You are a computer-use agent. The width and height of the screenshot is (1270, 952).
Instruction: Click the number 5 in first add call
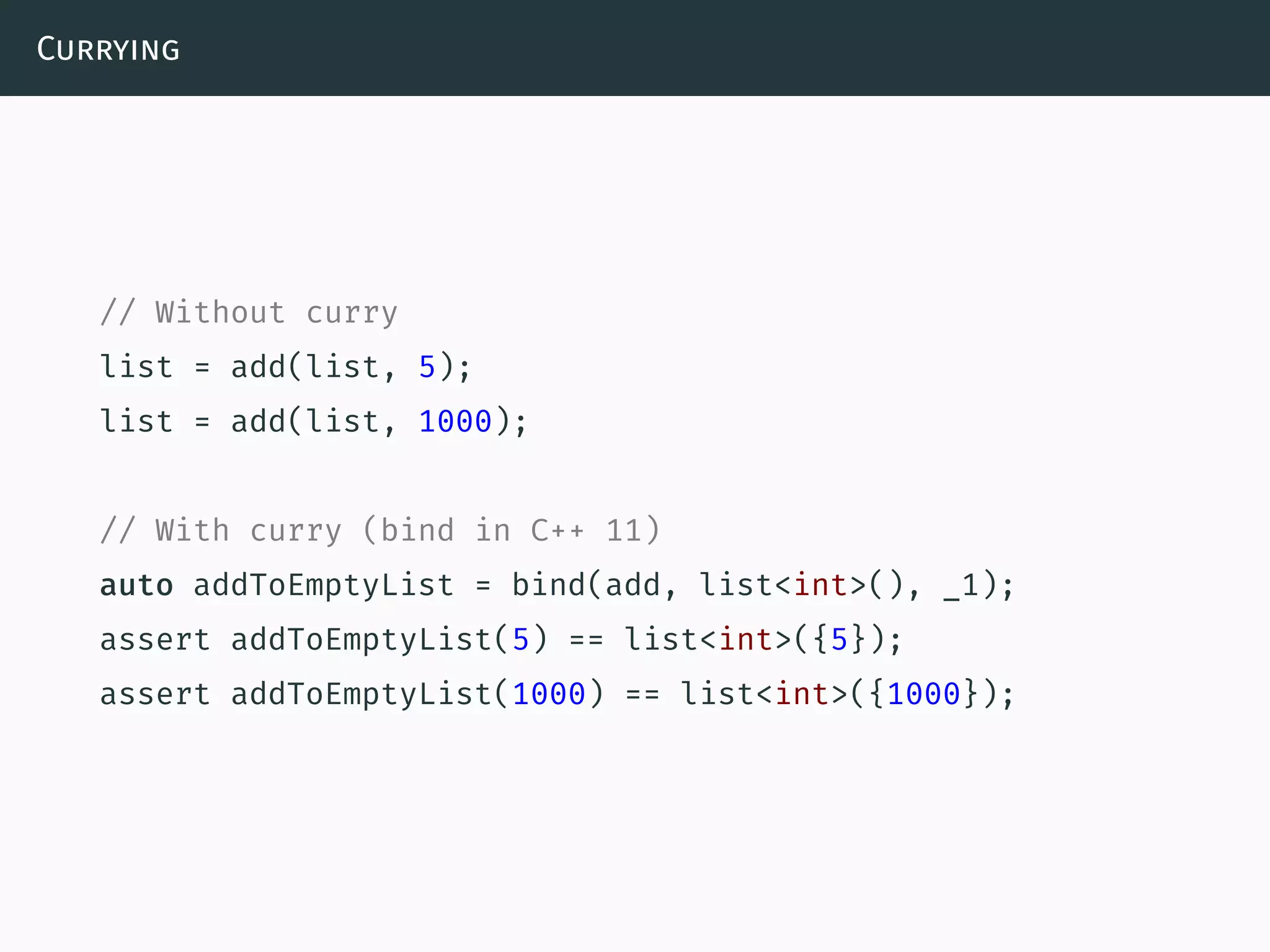427,367
